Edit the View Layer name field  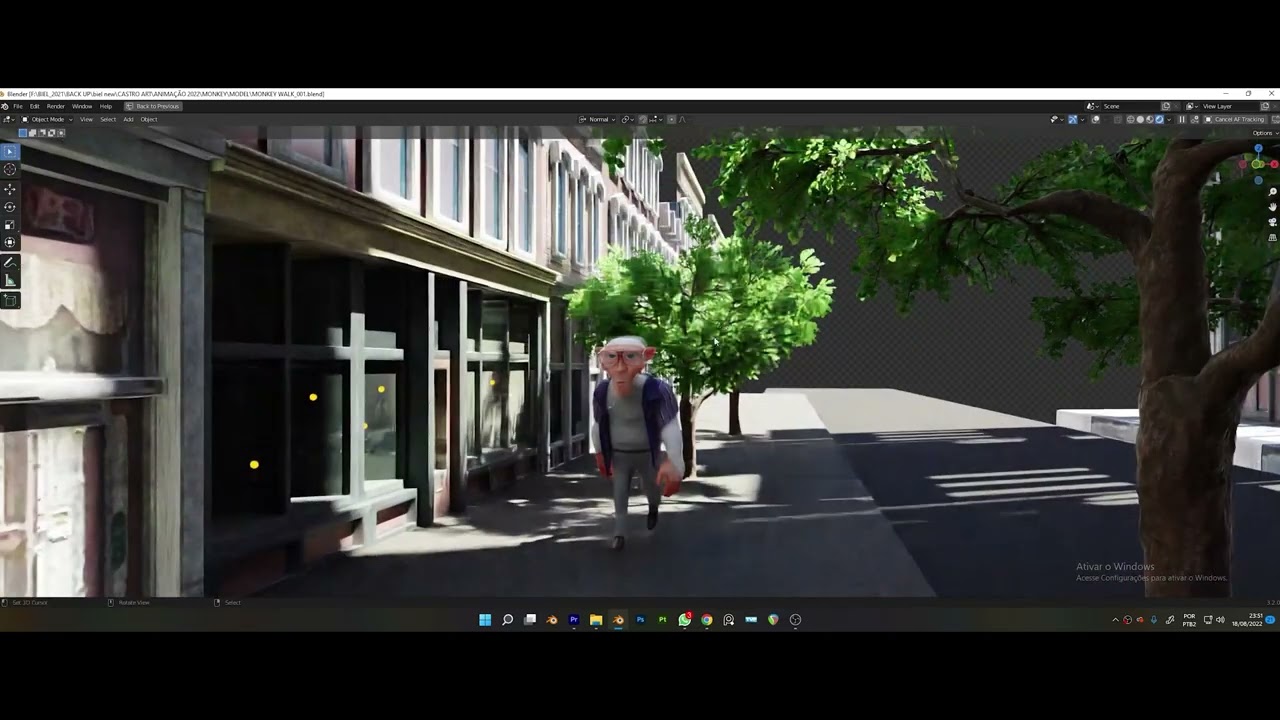pyautogui.click(x=1229, y=106)
